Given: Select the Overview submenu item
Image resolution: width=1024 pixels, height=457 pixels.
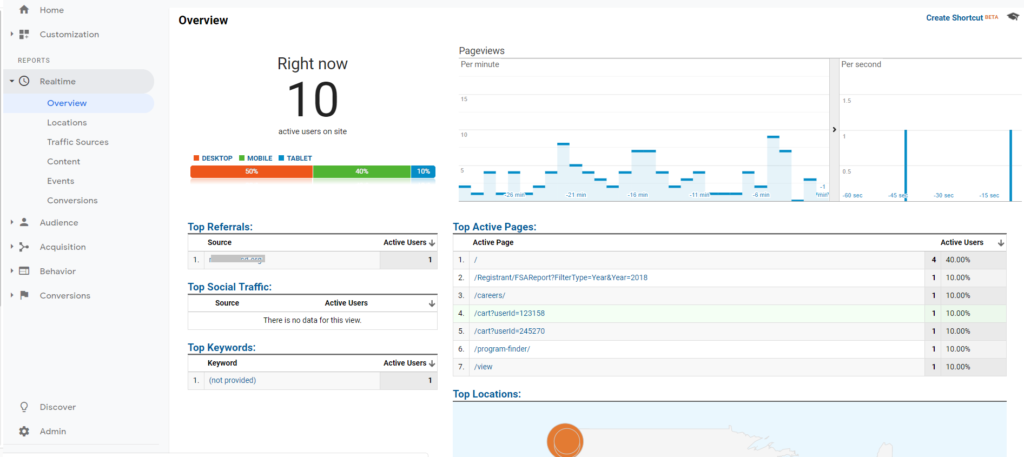Looking at the screenshot, I should 67,103.
